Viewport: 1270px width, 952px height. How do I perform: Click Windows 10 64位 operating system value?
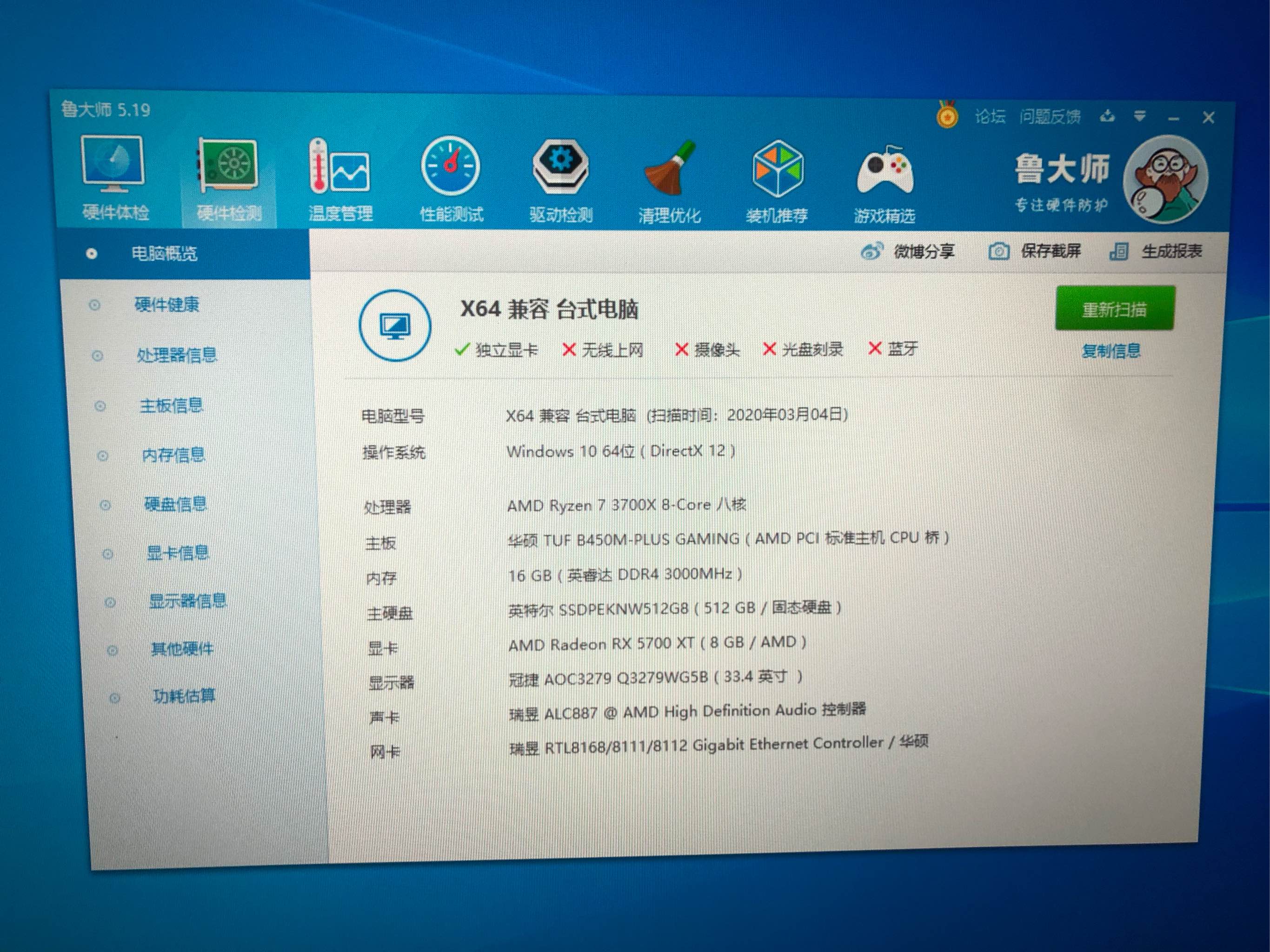[x=621, y=451]
